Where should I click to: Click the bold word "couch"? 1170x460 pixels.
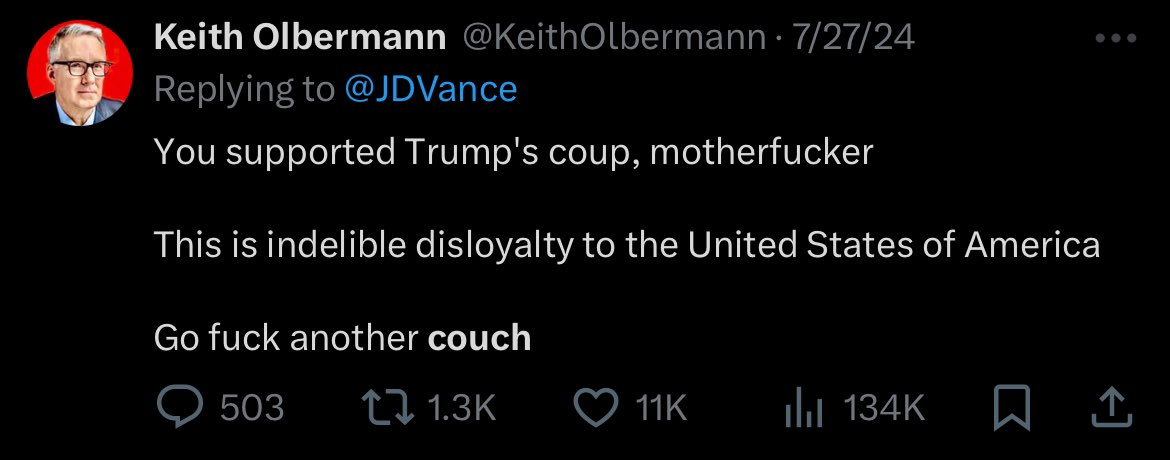pos(479,338)
